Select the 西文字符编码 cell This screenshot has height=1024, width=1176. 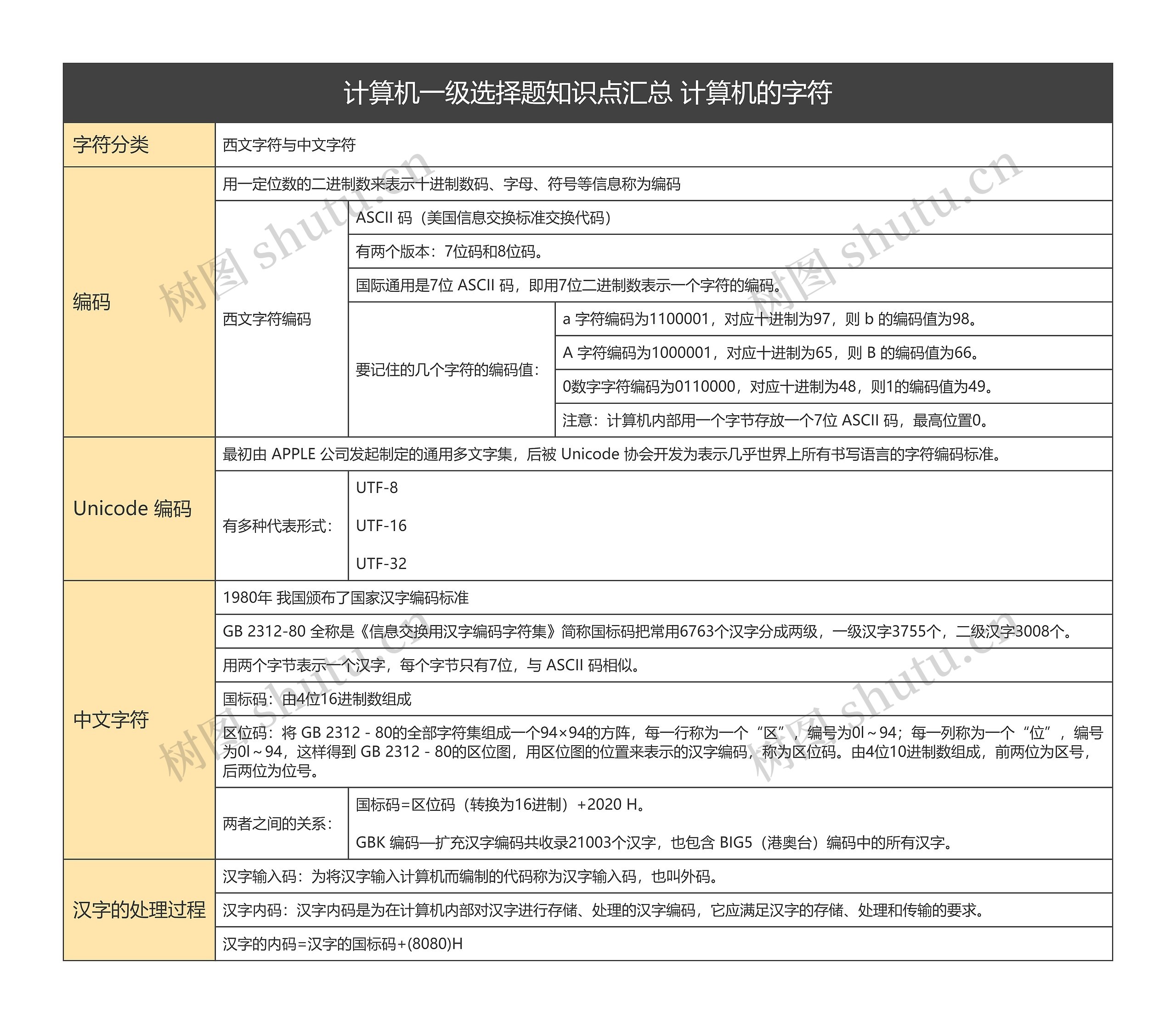click(282, 319)
